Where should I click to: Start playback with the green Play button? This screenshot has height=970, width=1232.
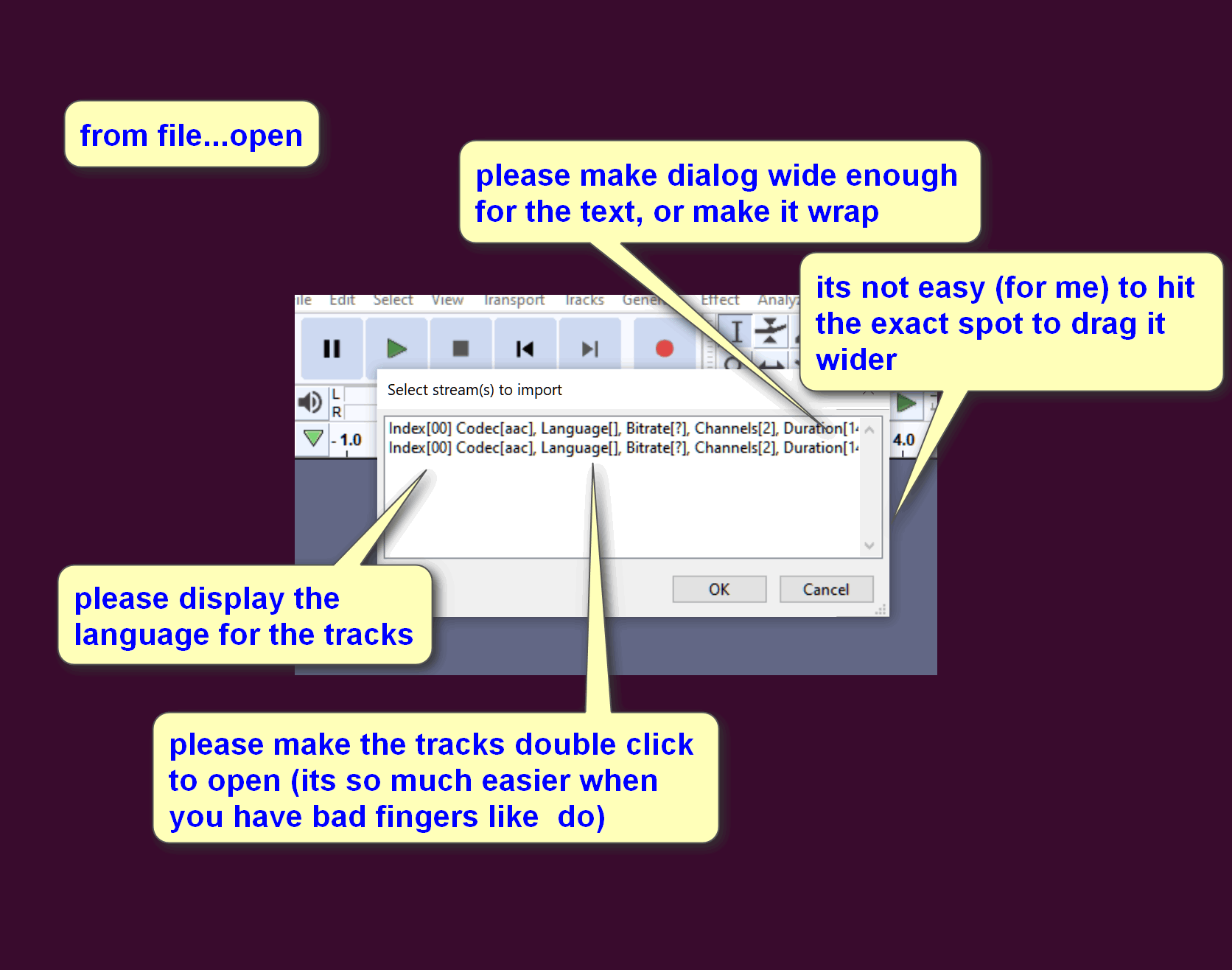tap(396, 349)
